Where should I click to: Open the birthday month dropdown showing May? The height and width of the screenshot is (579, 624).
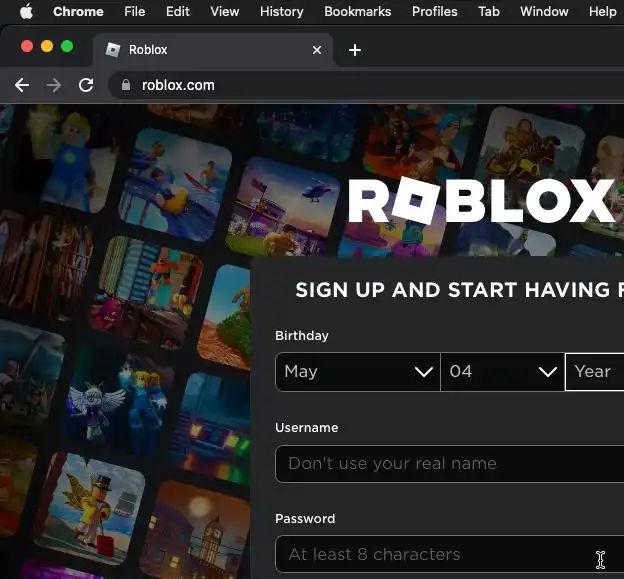(x=358, y=372)
